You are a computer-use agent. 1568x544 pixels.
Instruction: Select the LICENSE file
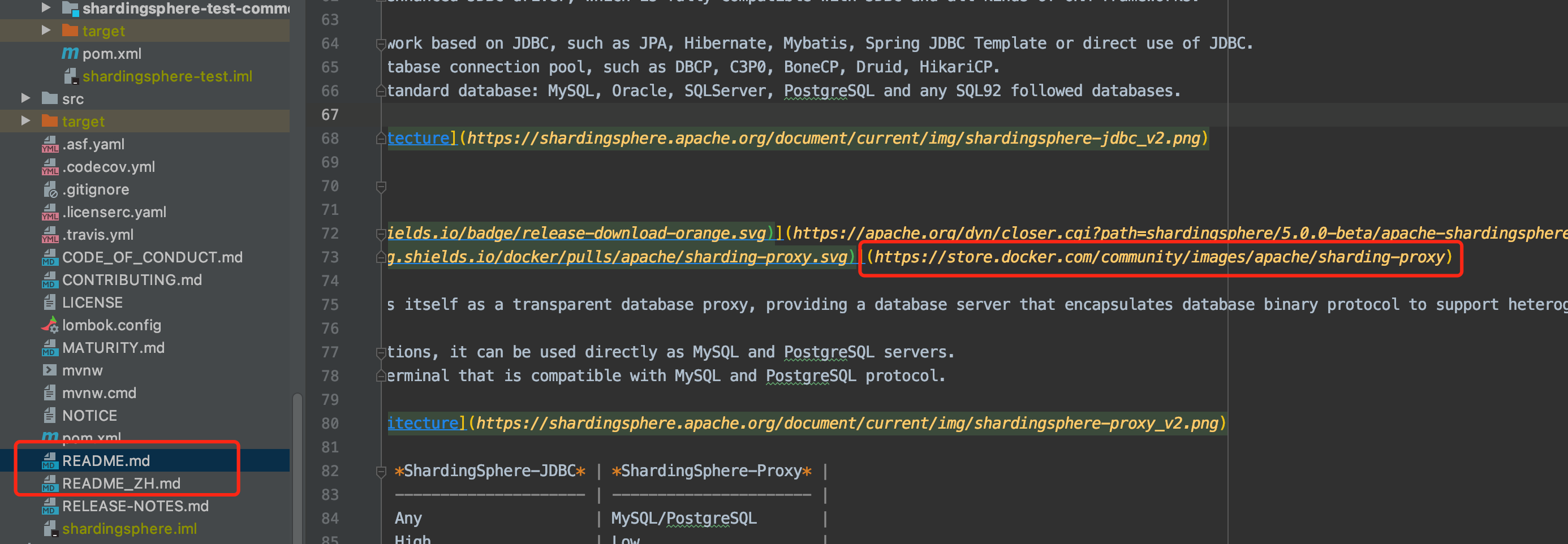click(93, 303)
